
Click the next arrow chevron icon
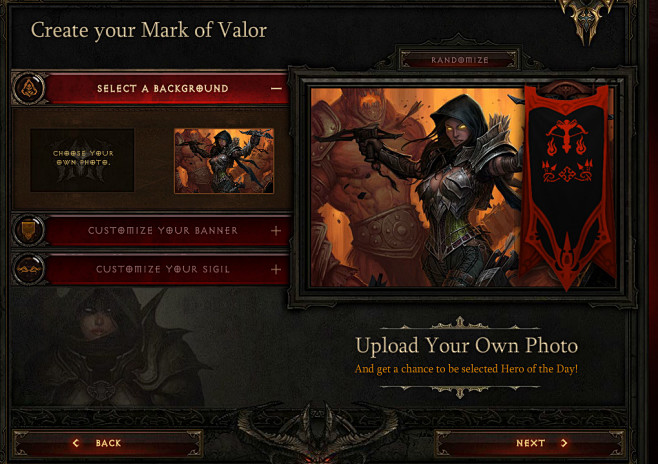564,443
